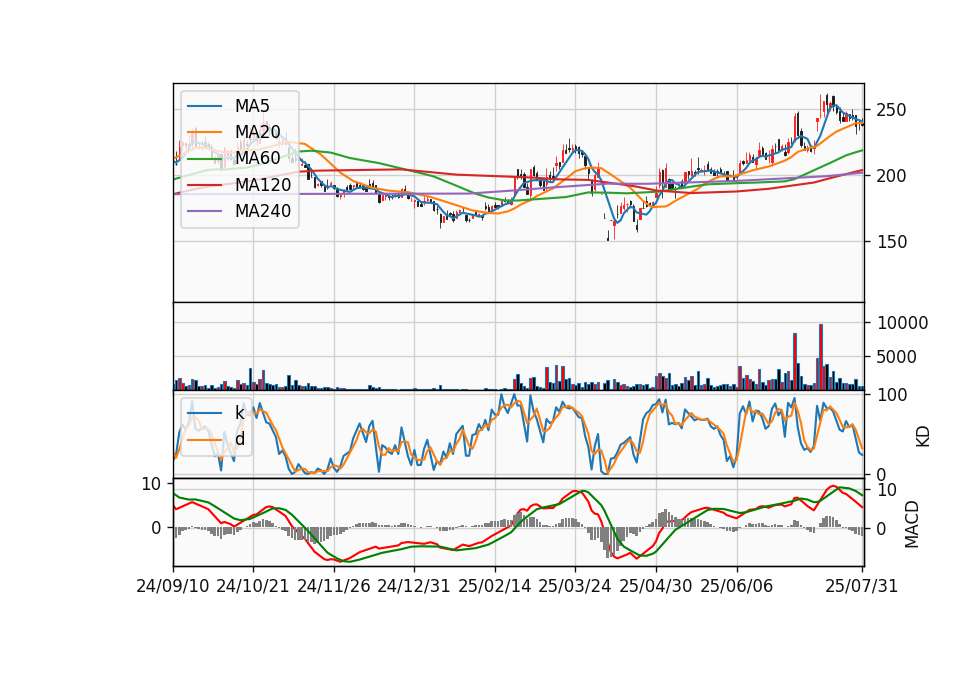Click the 10000 volume axis label
The height and width of the screenshot is (690, 960).
point(902,323)
